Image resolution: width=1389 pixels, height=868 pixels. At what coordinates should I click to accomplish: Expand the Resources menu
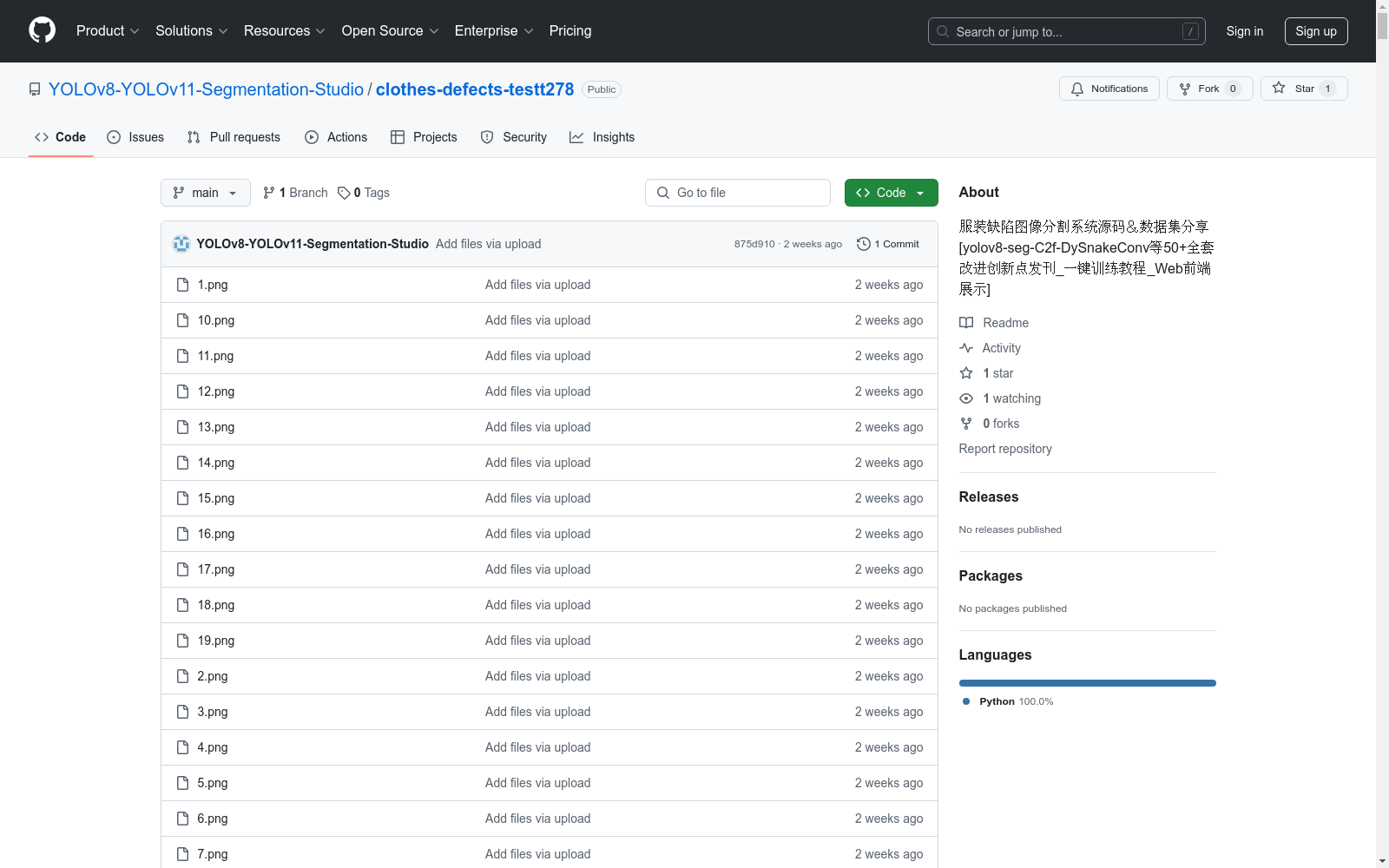click(285, 31)
